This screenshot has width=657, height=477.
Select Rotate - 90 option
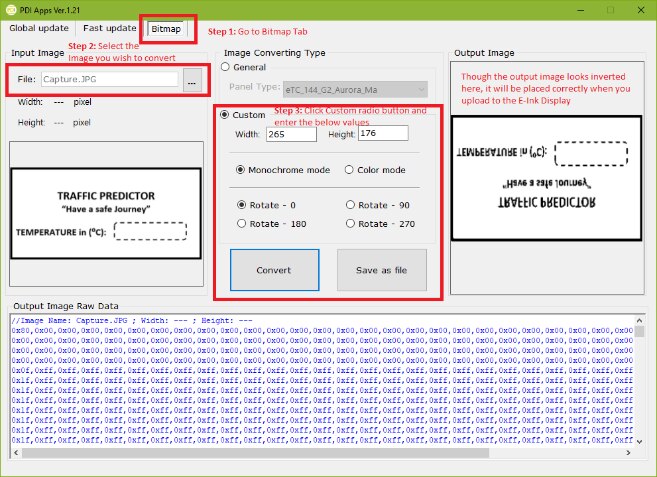[350, 205]
